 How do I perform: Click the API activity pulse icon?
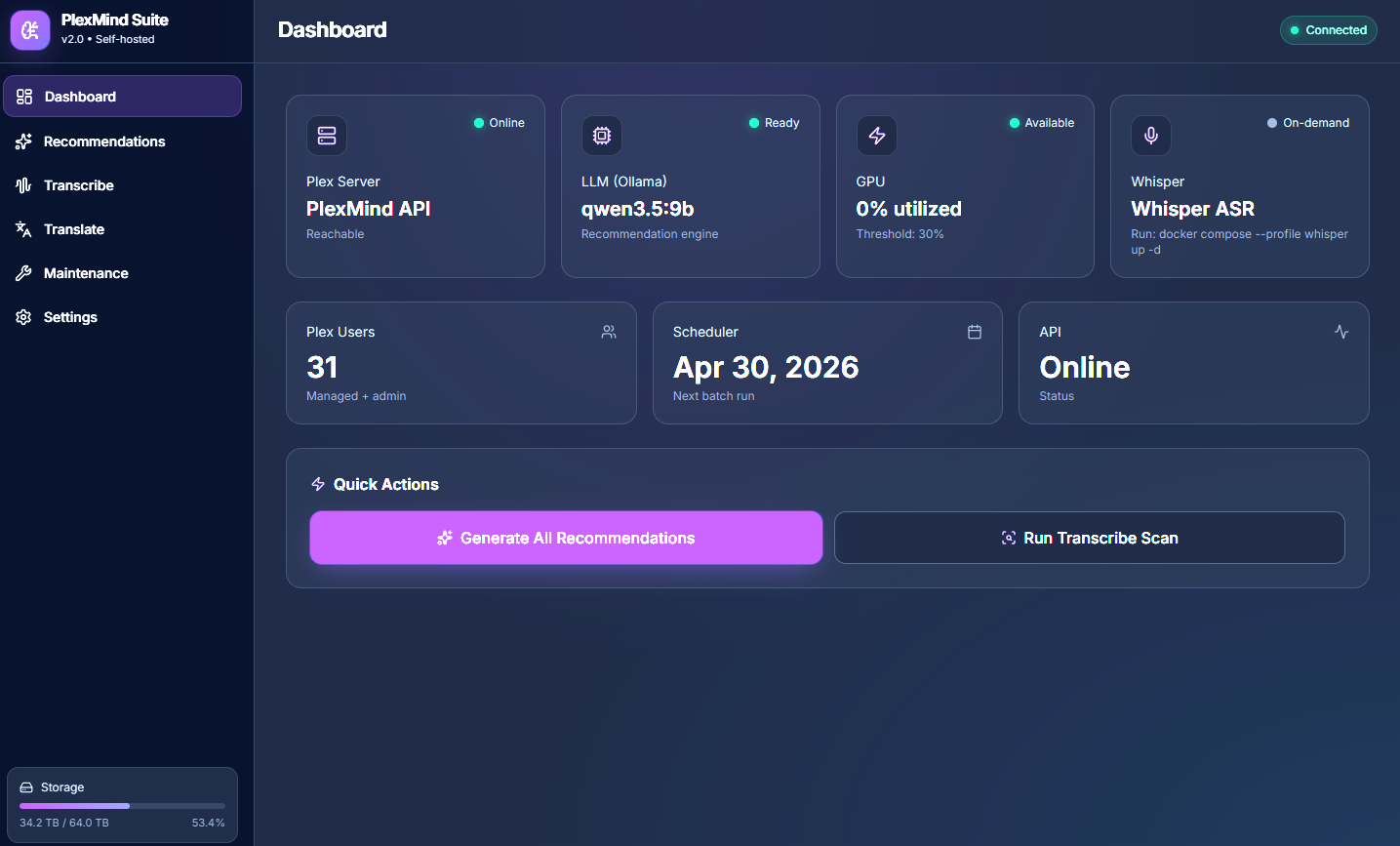[x=1341, y=332]
